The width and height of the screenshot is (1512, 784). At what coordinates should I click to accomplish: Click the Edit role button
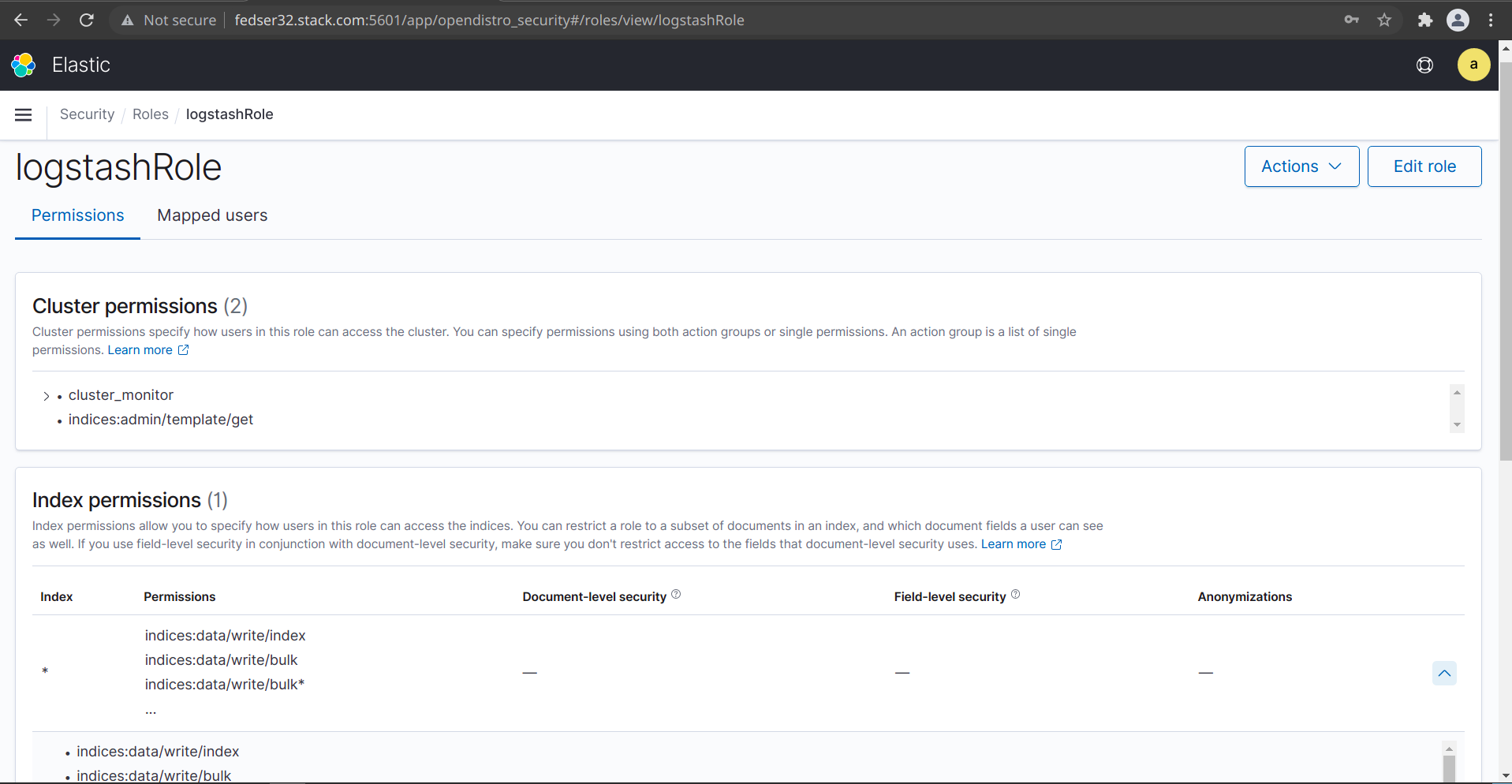tap(1424, 166)
